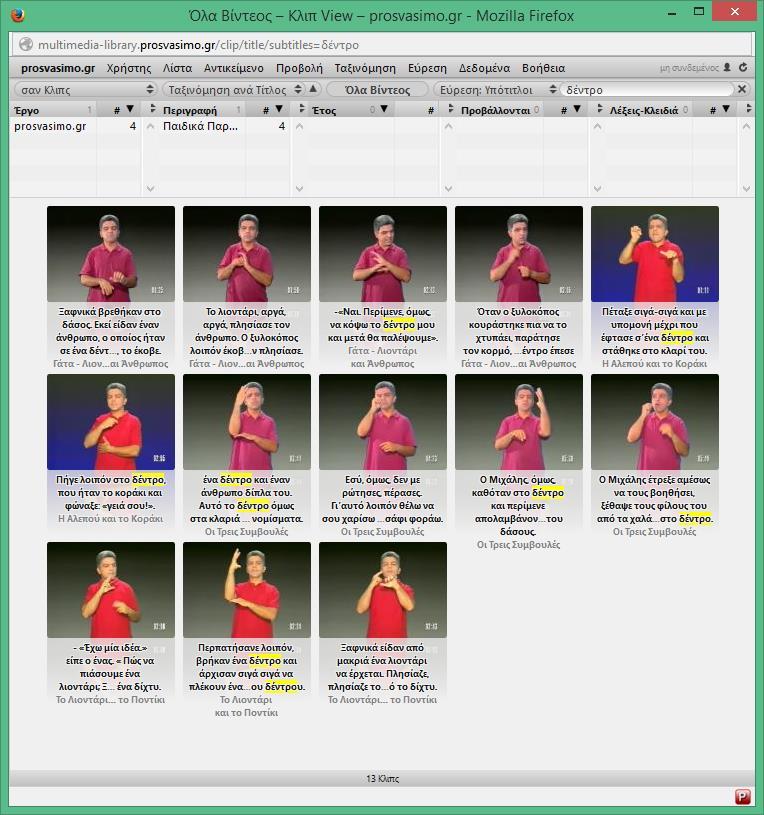764x815 pixels.
Task: Open the sort arrow of the Έτος column
Action: (384, 109)
